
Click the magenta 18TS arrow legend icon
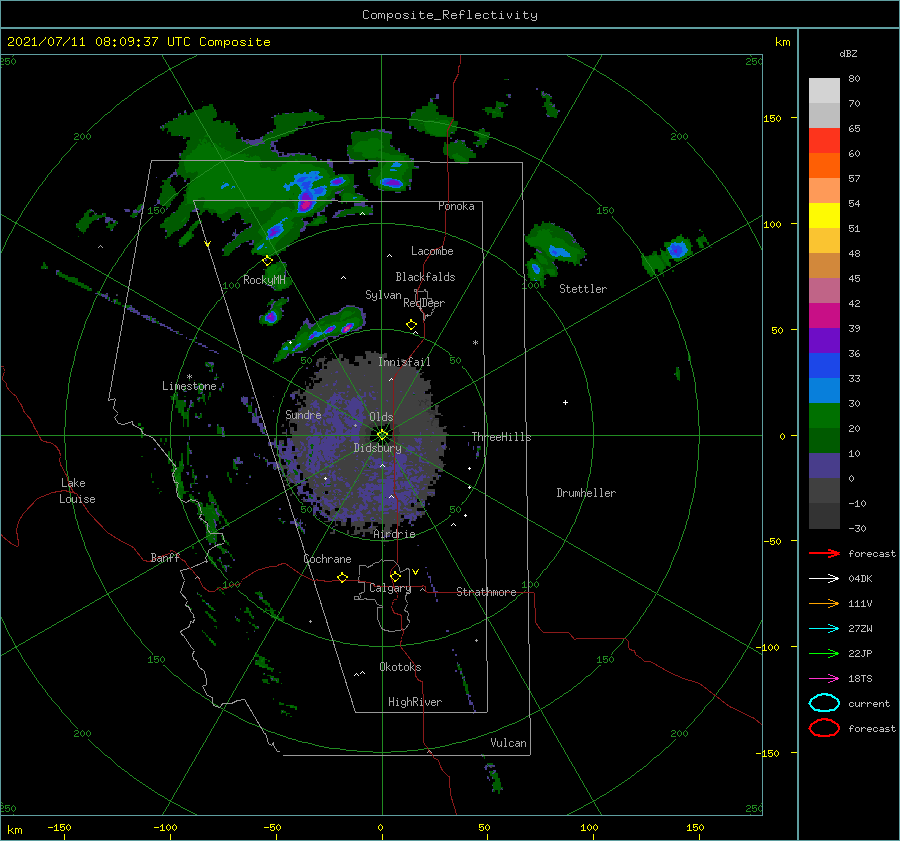[824, 679]
